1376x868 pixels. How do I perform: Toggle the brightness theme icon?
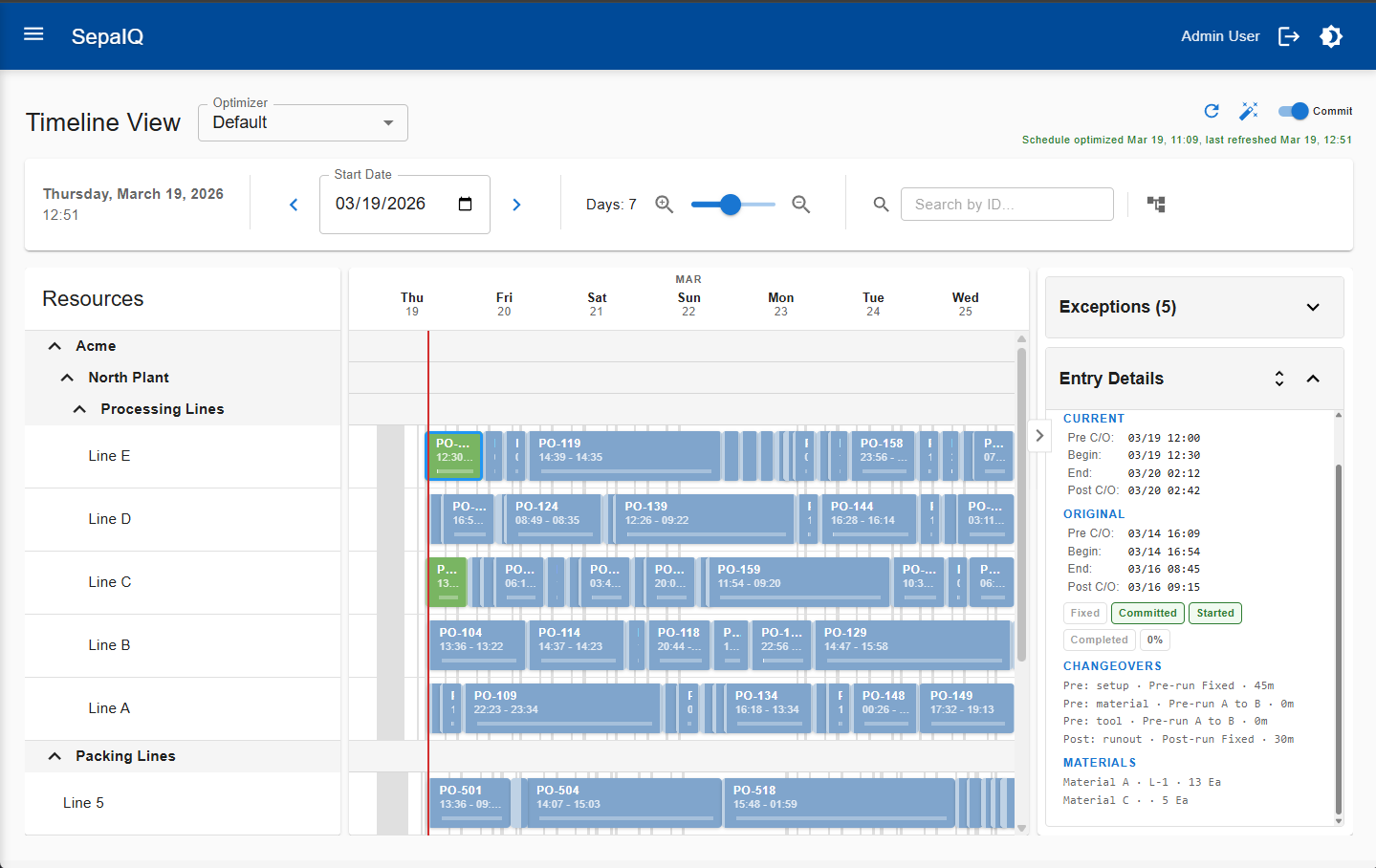[1331, 36]
